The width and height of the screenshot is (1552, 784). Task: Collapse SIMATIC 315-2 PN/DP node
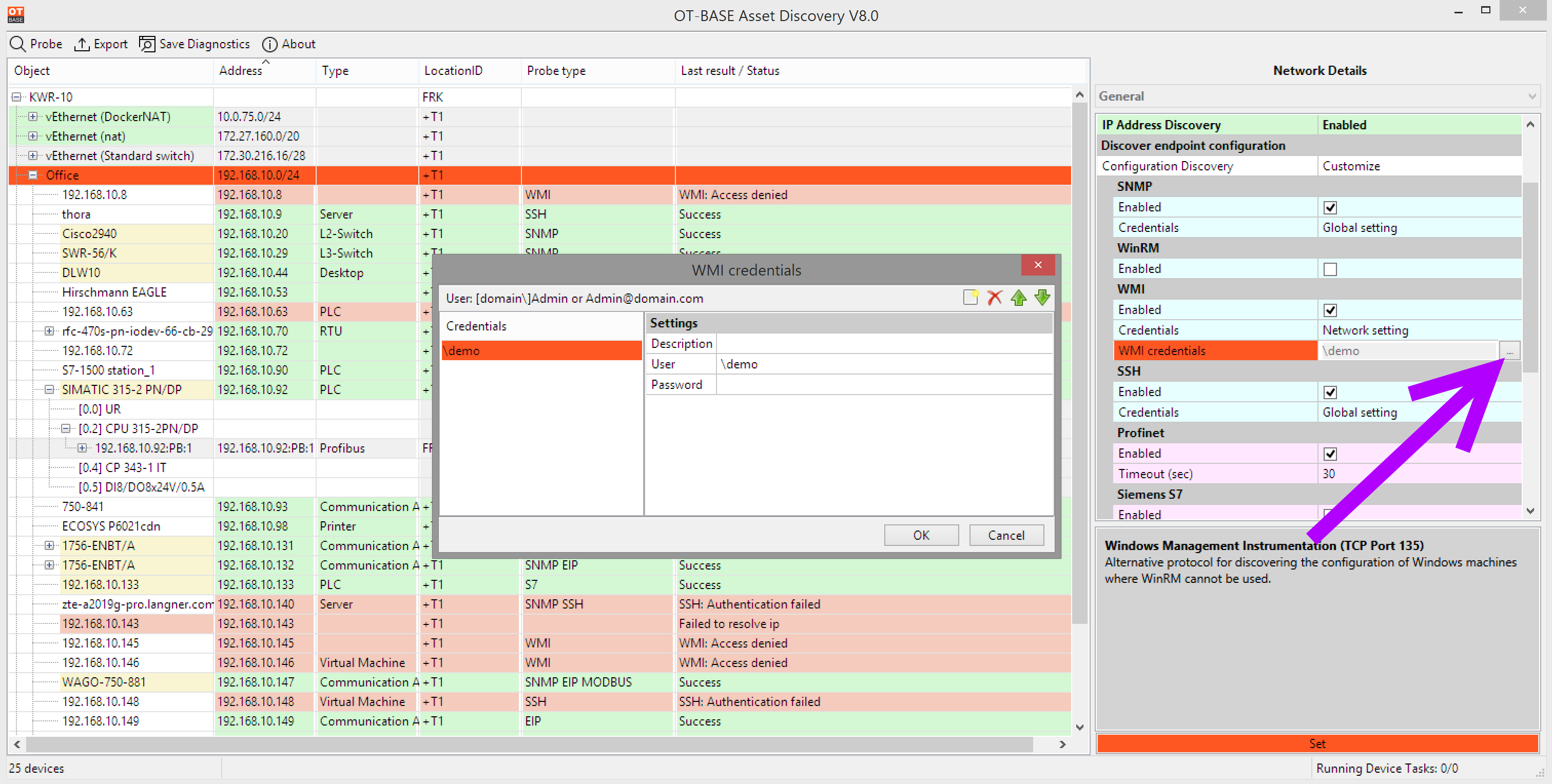(49, 389)
